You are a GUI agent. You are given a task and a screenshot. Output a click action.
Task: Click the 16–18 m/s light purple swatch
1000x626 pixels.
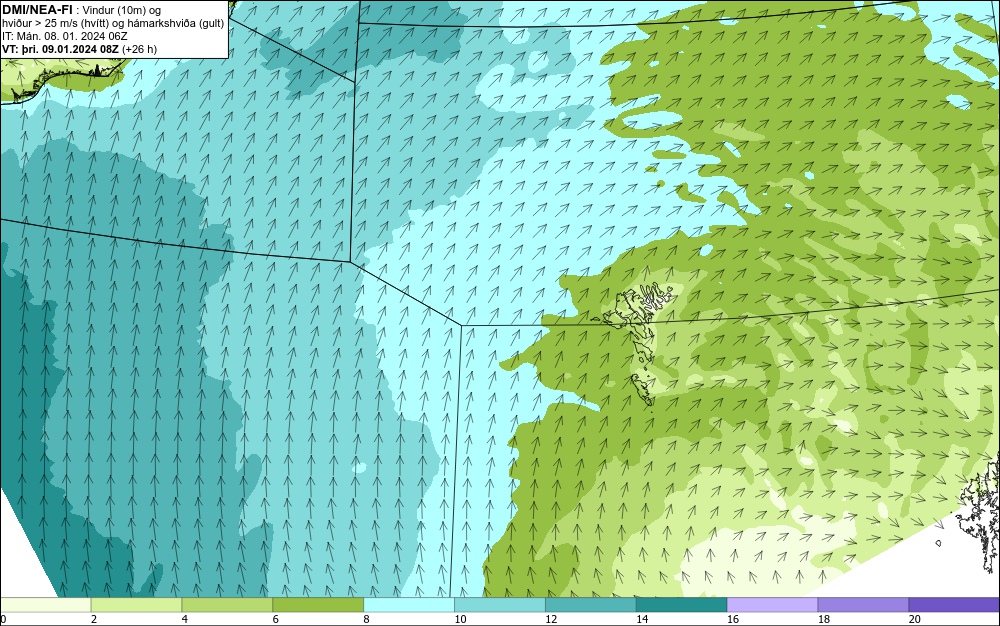[772, 605]
